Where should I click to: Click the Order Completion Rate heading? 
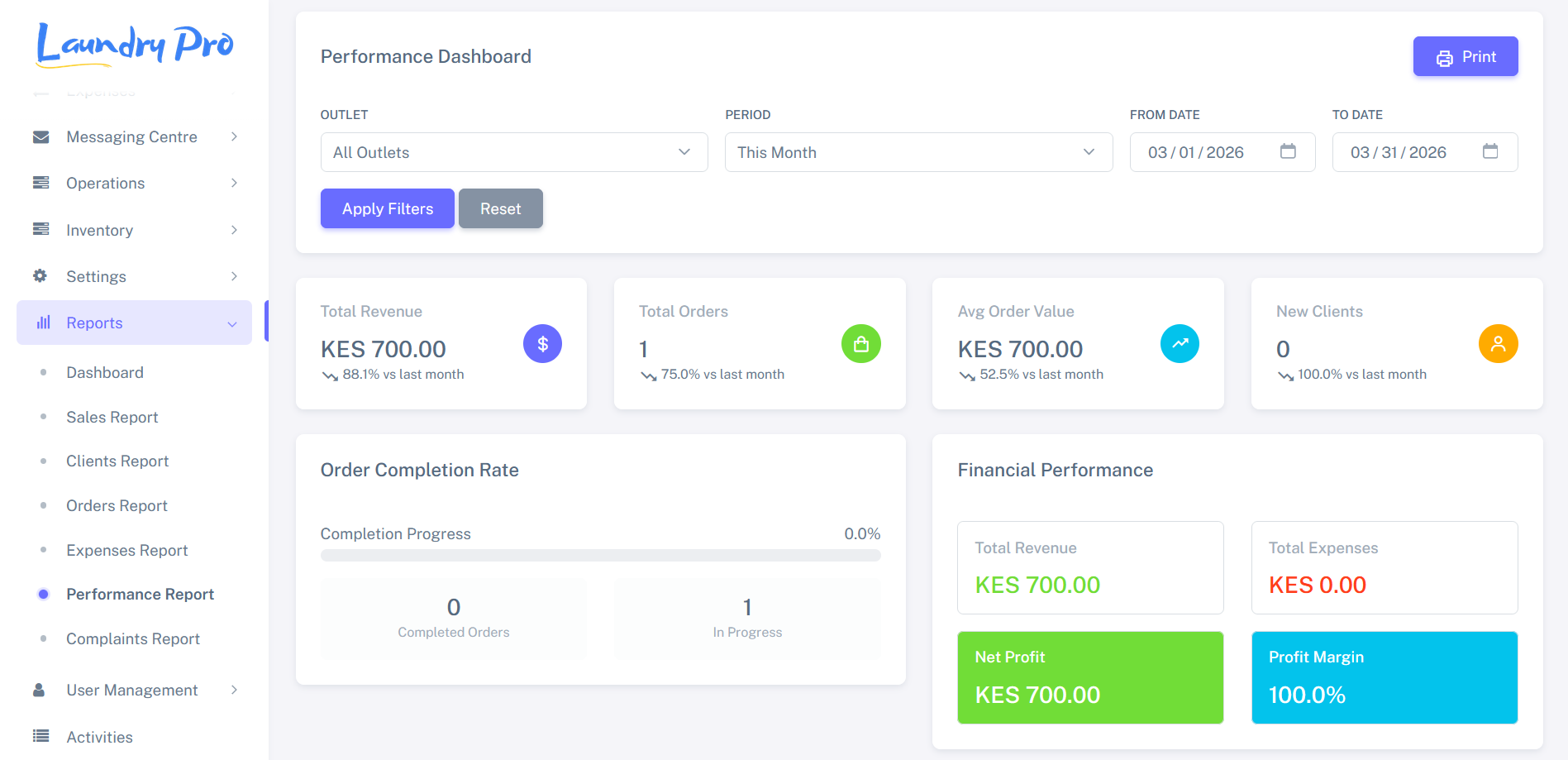point(420,470)
